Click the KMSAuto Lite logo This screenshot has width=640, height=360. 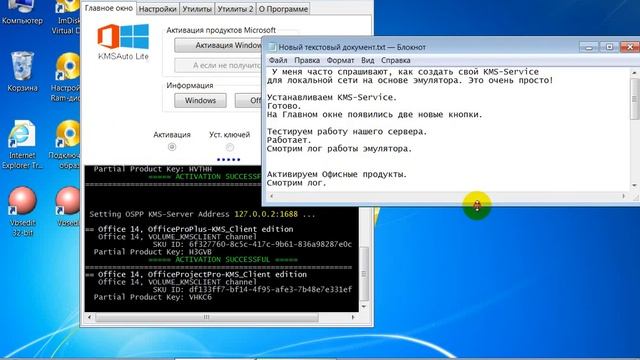(123, 42)
